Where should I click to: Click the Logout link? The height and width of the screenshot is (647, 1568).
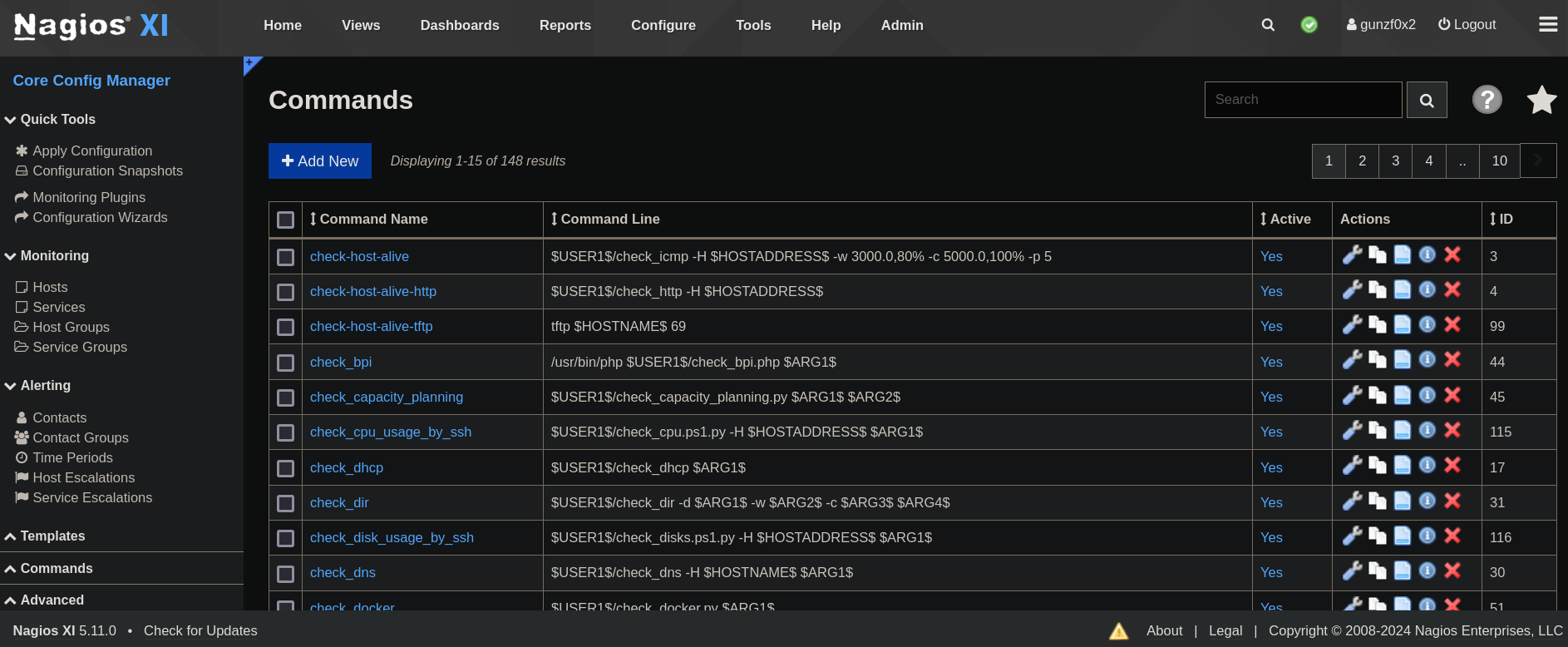[x=1467, y=25]
